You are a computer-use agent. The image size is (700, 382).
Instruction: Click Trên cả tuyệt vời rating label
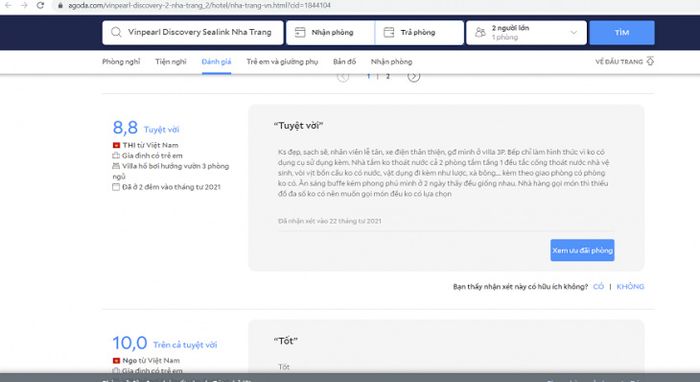pyautogui.click(x=185, y=345)
